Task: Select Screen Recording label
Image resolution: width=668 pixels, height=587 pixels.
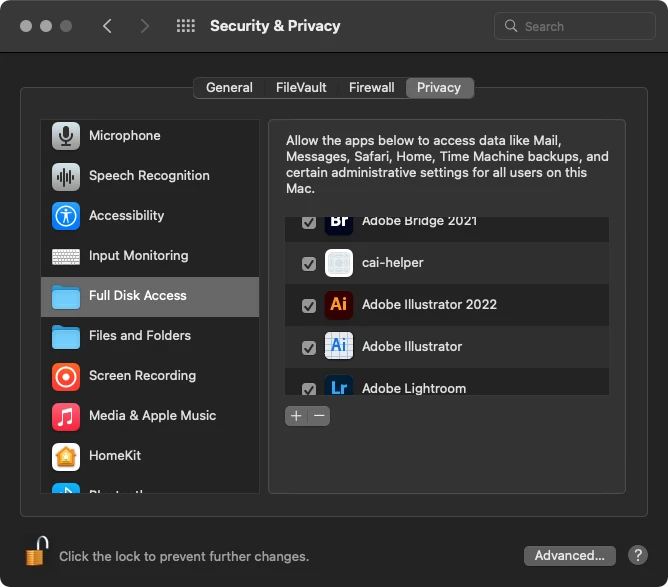Action: click(142, 376)
